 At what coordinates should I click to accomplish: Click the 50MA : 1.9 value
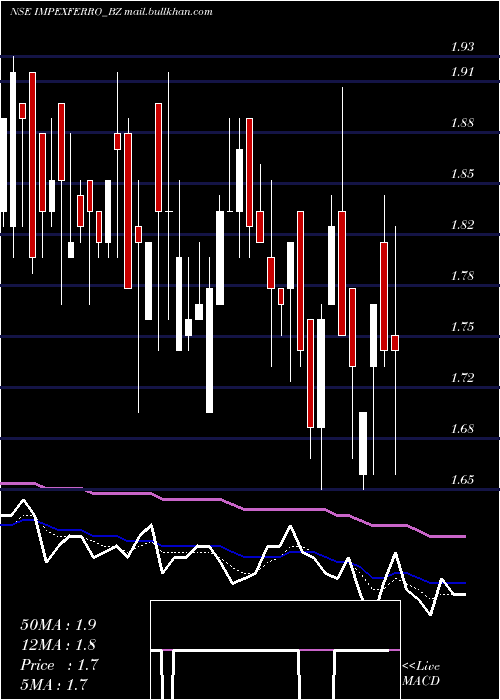58,625
